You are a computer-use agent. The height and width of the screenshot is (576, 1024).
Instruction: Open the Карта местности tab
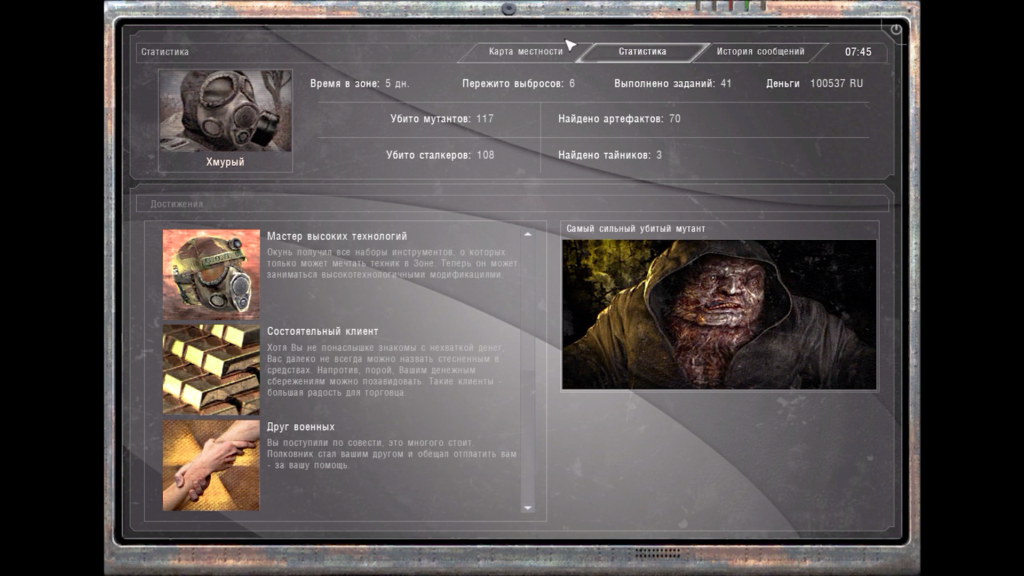(x=525, y=52)
